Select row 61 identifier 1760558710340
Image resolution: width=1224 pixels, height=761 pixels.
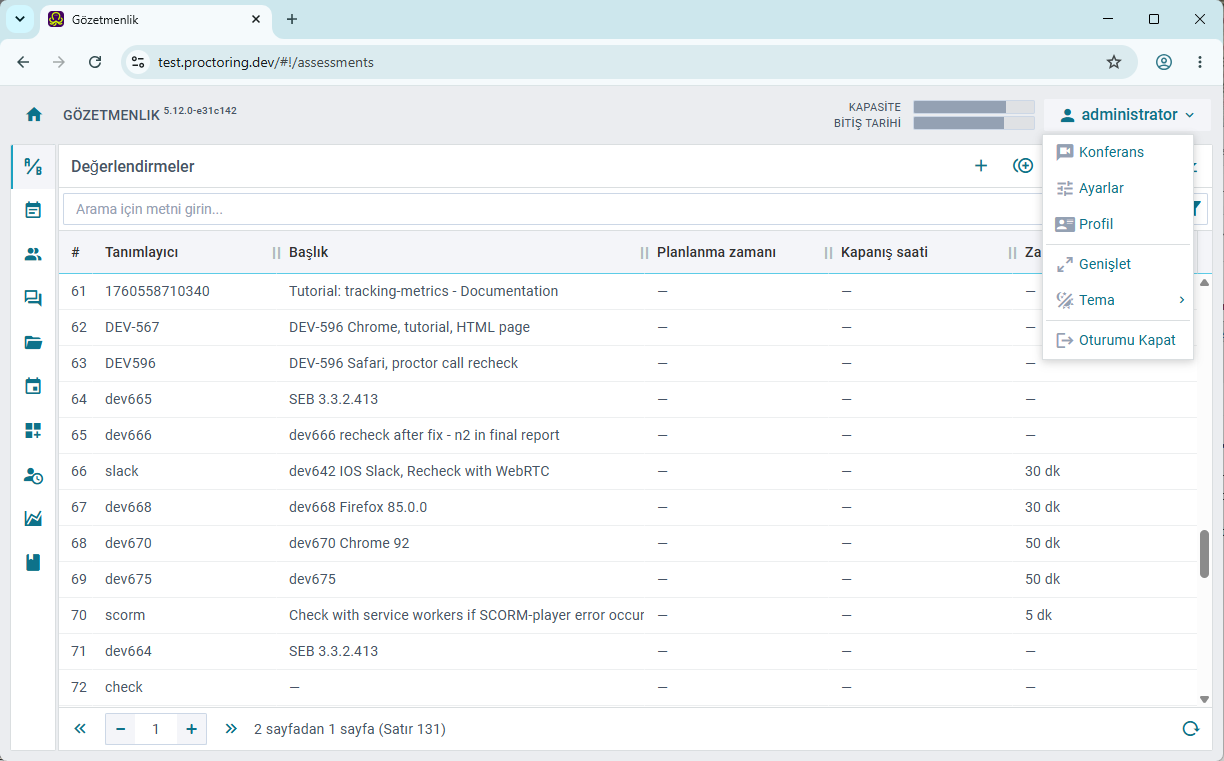pyautogui.click(x=157, y=291)
